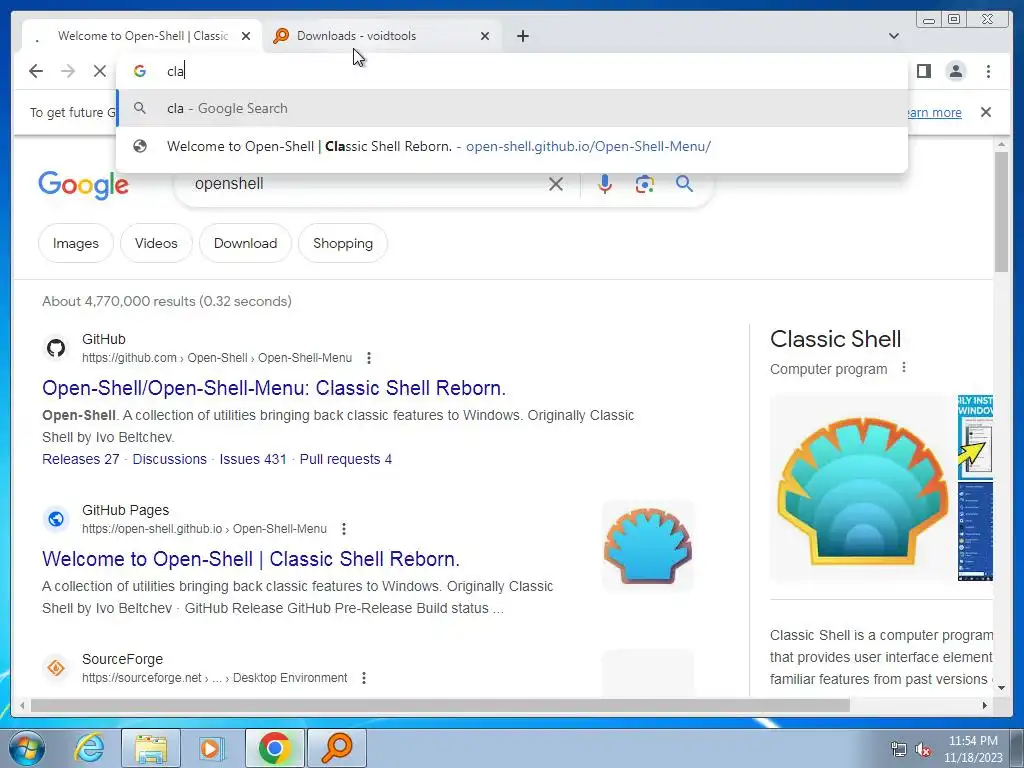Open Windows Media Player from the taskbar
The height and width of the screenshot is (768, 1024).
pyautogui.click(x=210, y=748)
